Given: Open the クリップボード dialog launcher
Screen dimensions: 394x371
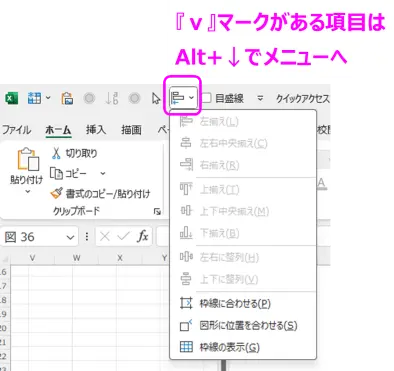Looking at the screenshot, I should (157, 211).
